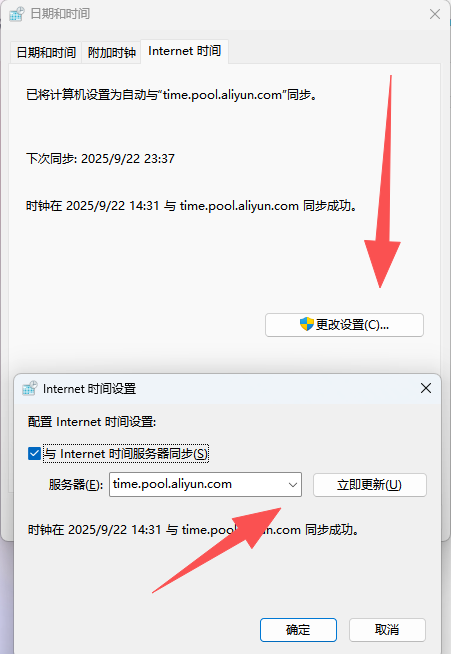This screenshot has height=654, width=451.
Task: Confirm with the 确定 button
Action: coord(298,630)
